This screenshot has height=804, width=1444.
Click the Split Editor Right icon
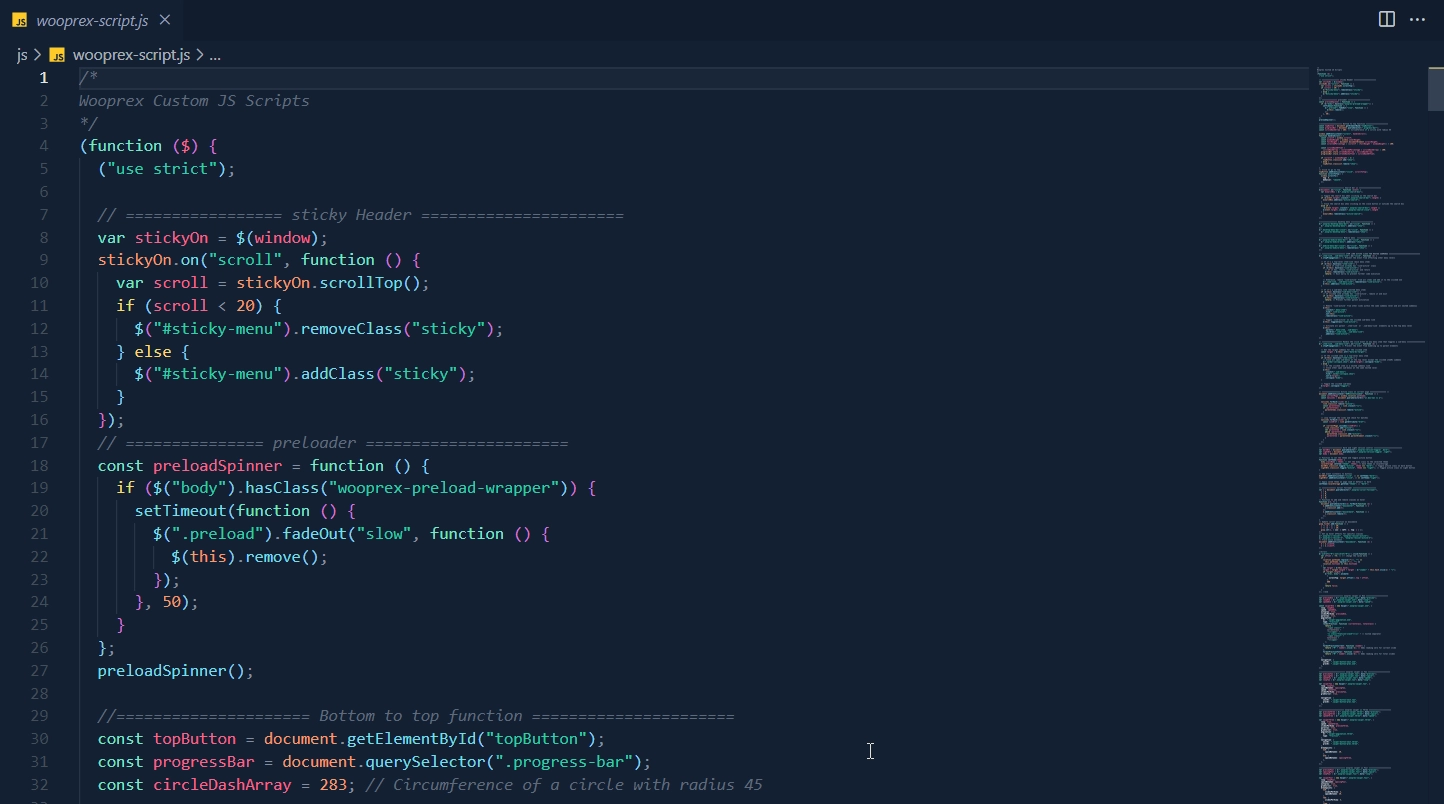1387,19
